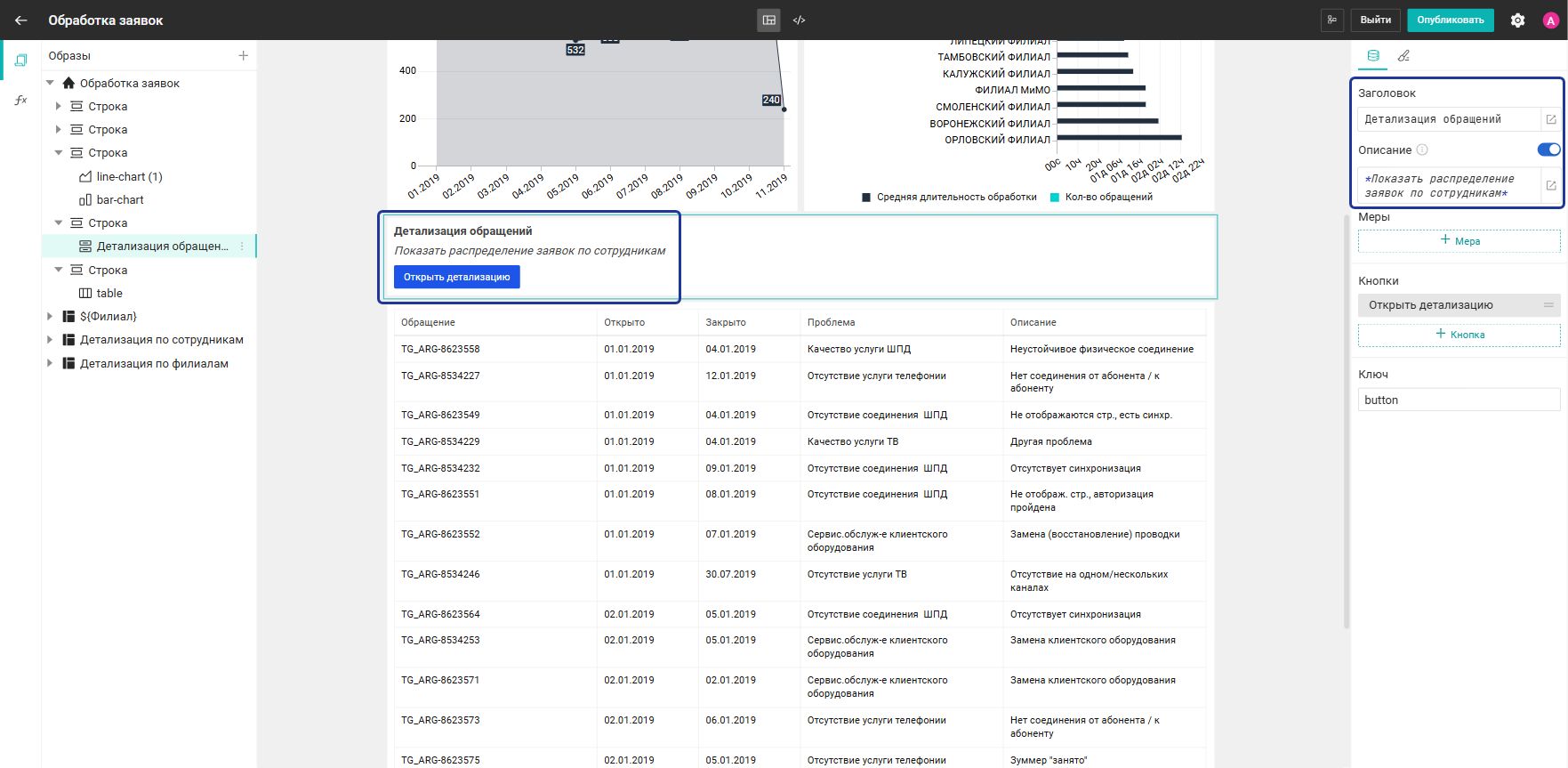
Task: Toggle the Описание switch off
Action: 1548,150
